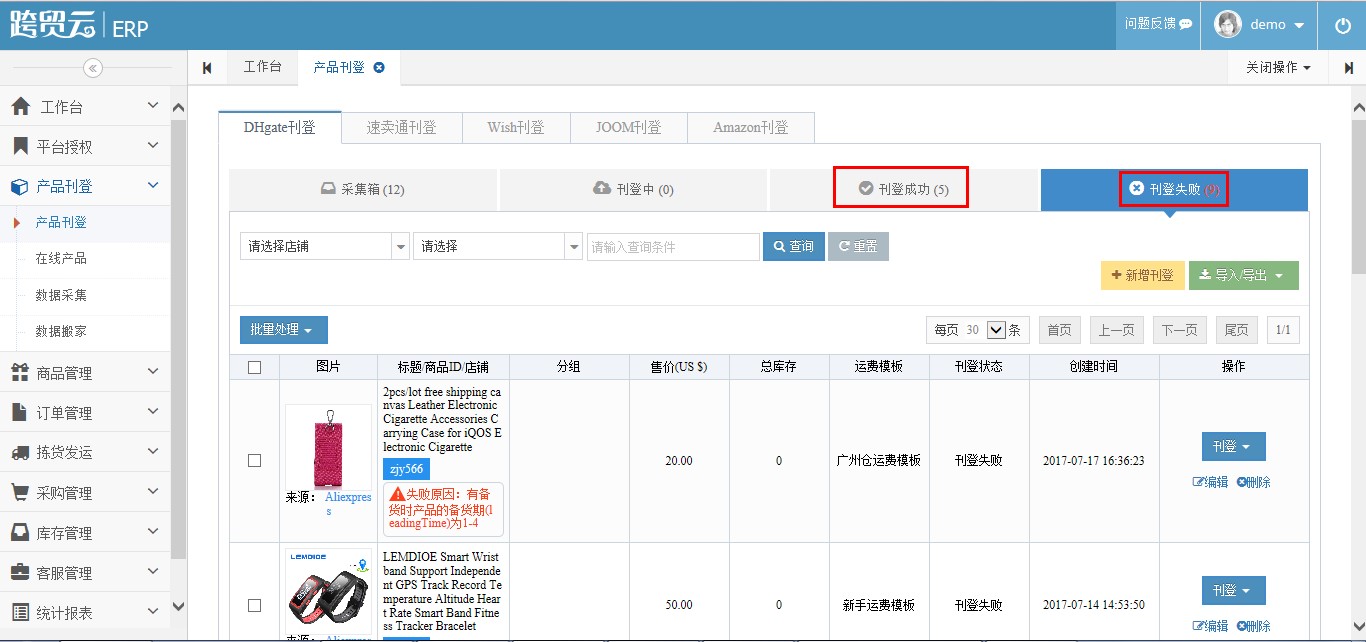
Task: Click the 工作台 home icon in sidebar
Action: pyautogui.click(x=20, y=107)
